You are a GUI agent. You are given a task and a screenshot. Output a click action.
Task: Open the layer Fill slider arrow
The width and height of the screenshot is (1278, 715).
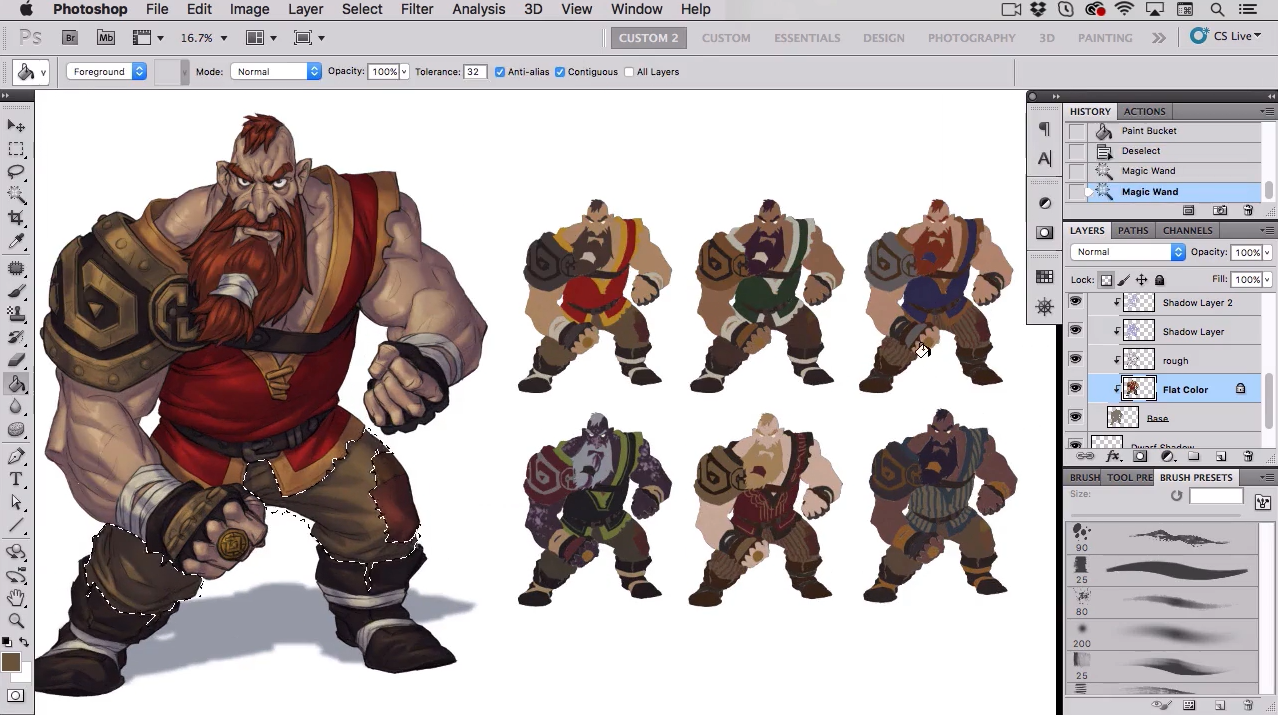pos(1265,280)
